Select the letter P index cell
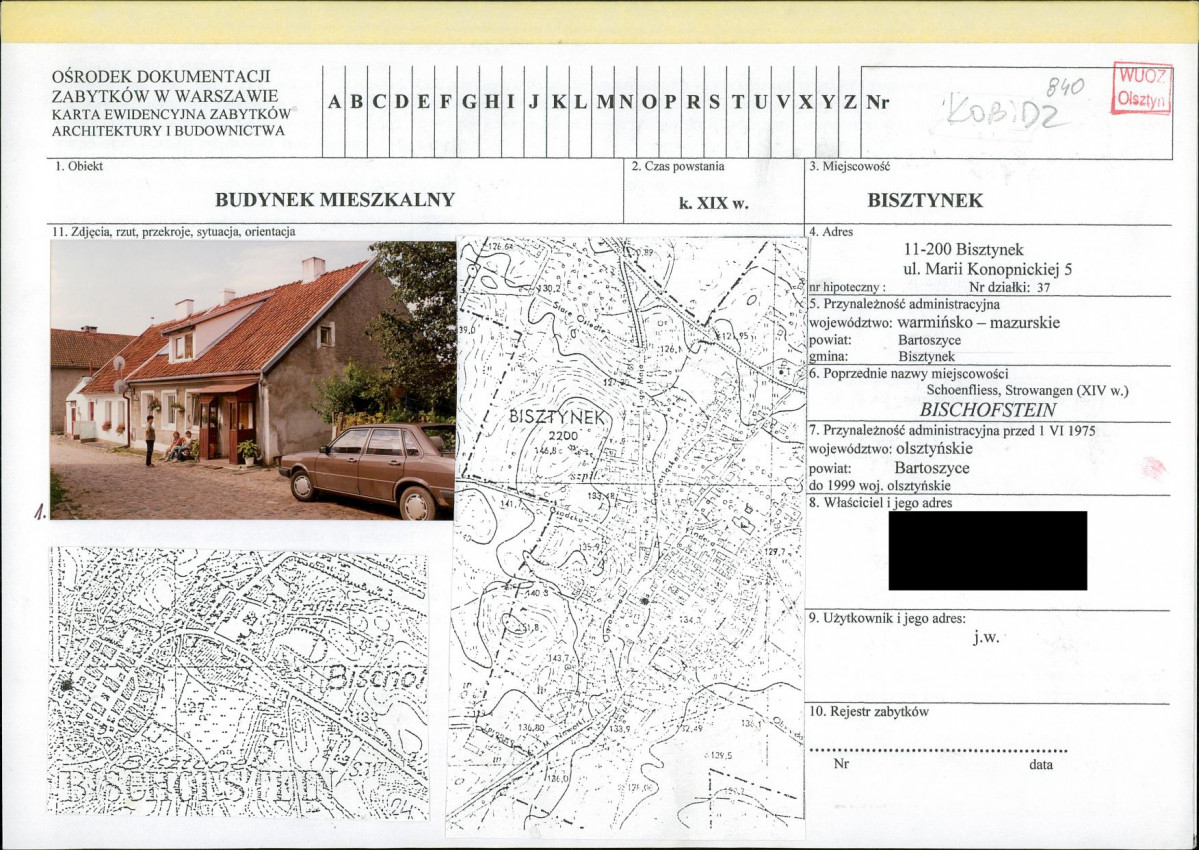Viewport: 1199px width, 850px height. [671, 102]
